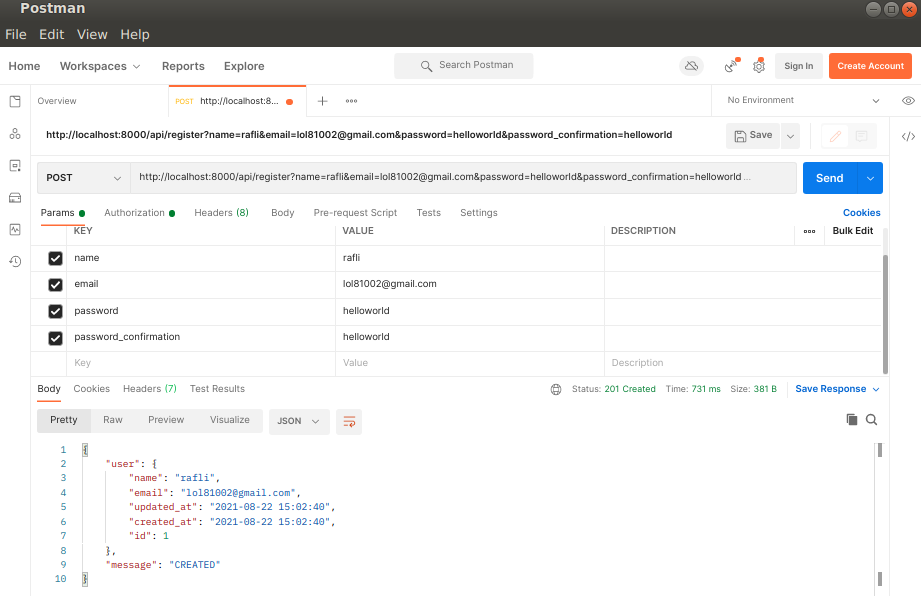Toggle the offline cloud status icon
The width and height of the screenshot is (921, 596).
(x=691, y=65)
